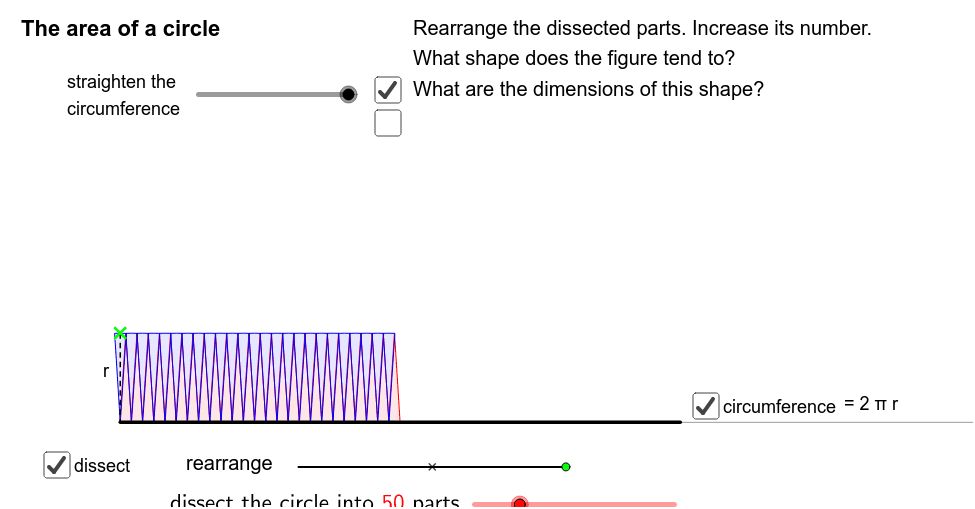Toggle the circumference checkbox
The height and width of the screenshot is (509, 975).
point(706,406)
